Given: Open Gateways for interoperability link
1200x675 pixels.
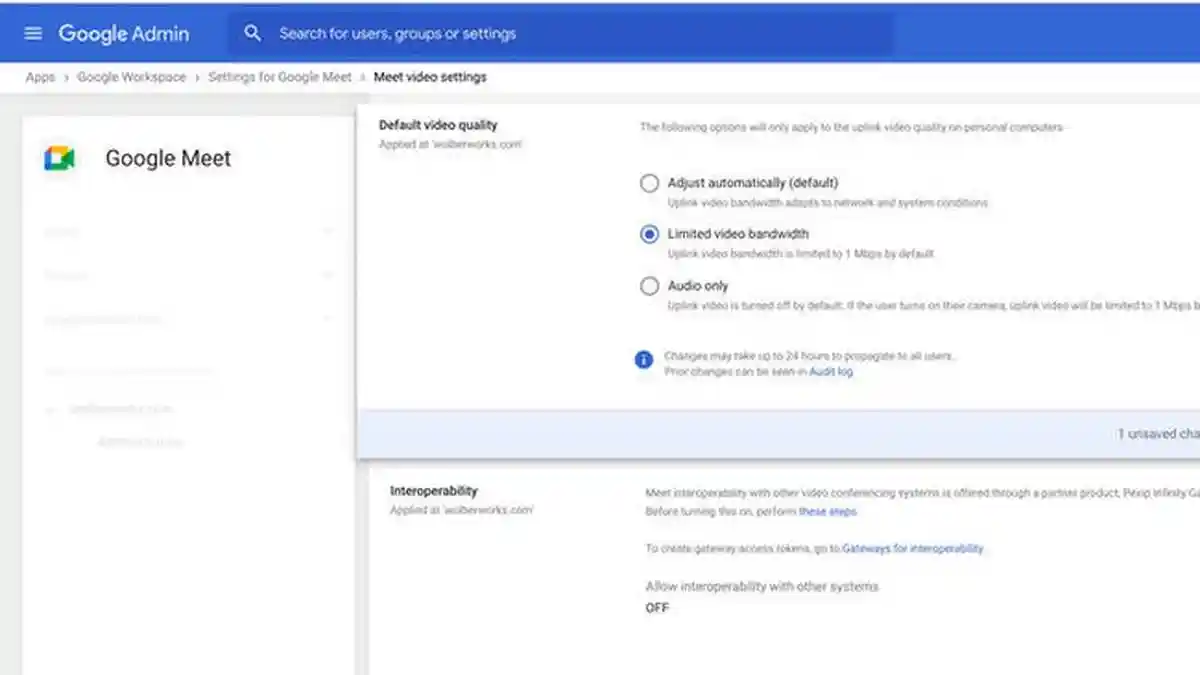Looking at the screenshot, I should (913, 548).
